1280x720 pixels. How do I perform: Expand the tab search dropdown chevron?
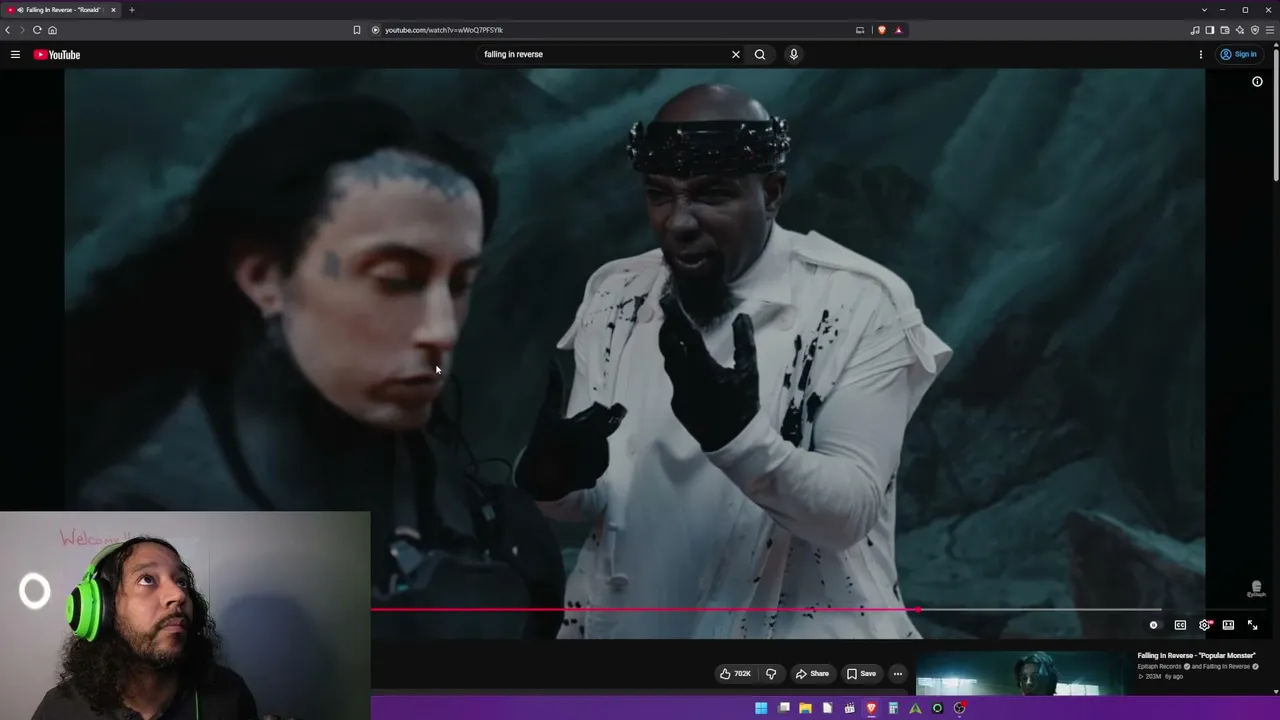(1204, 10)
